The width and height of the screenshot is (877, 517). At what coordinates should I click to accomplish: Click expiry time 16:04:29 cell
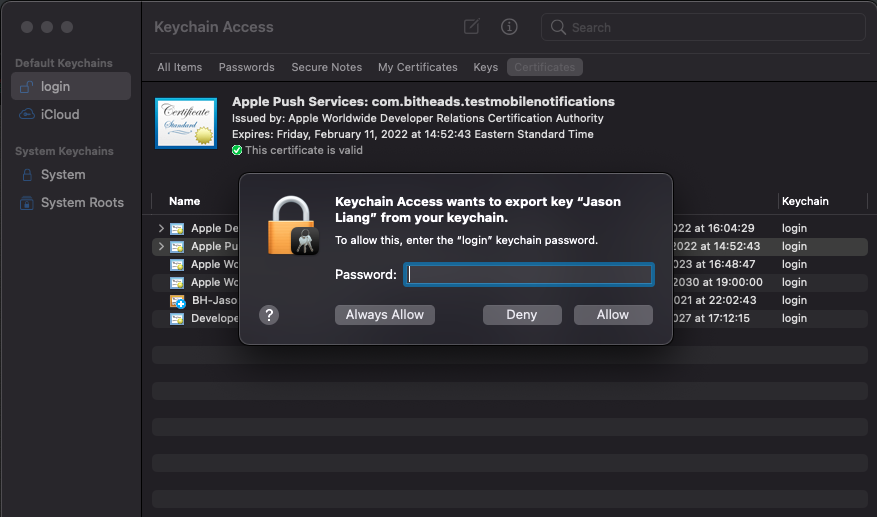[x=714, y=228]
